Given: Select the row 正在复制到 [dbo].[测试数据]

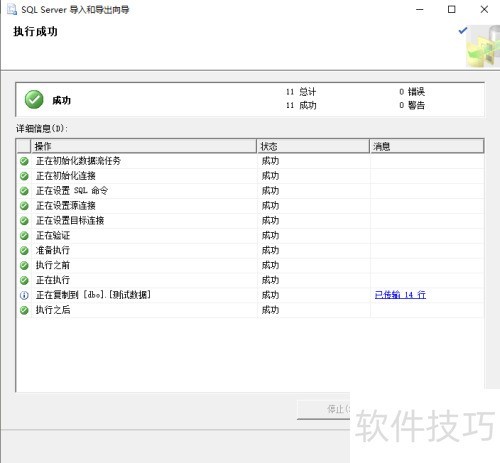Looking at the screenshot, I should pyautogui.click(x=250, y=295).
